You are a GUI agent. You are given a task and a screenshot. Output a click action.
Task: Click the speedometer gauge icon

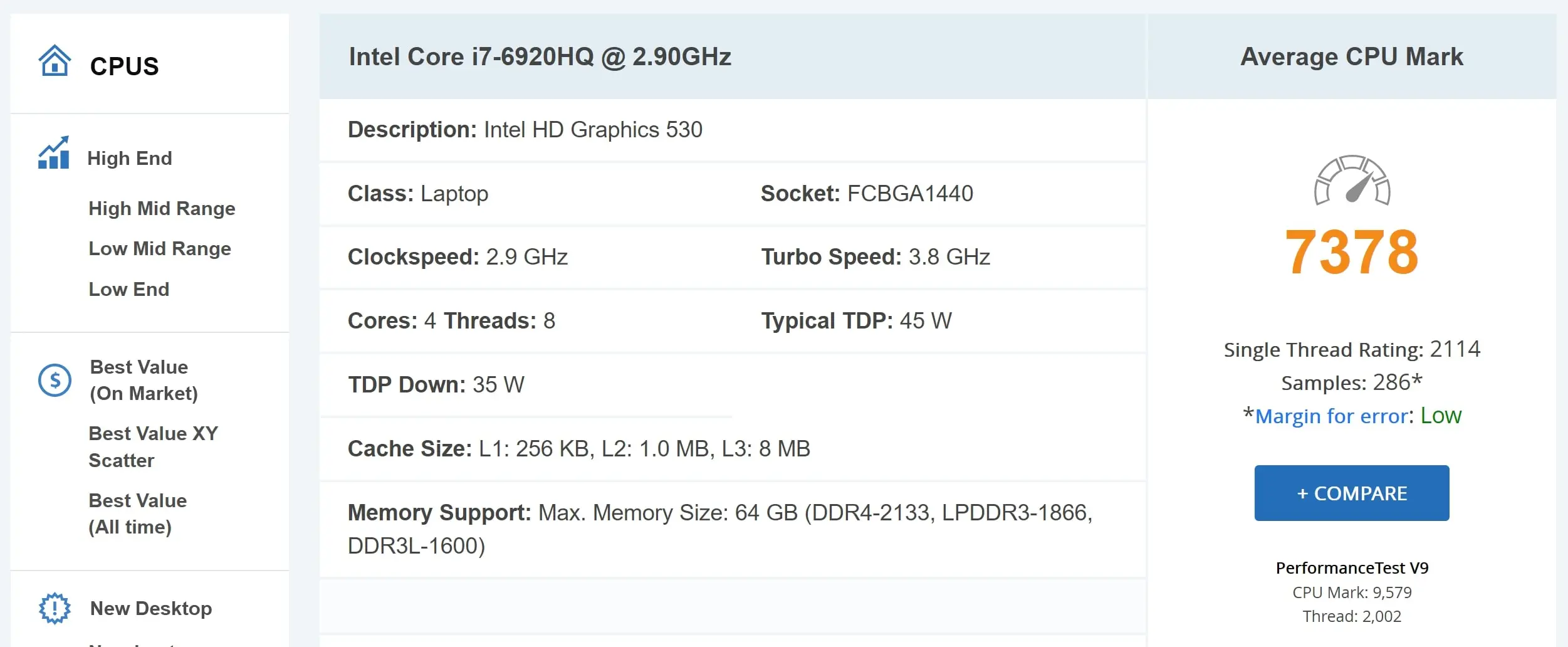1352,181
